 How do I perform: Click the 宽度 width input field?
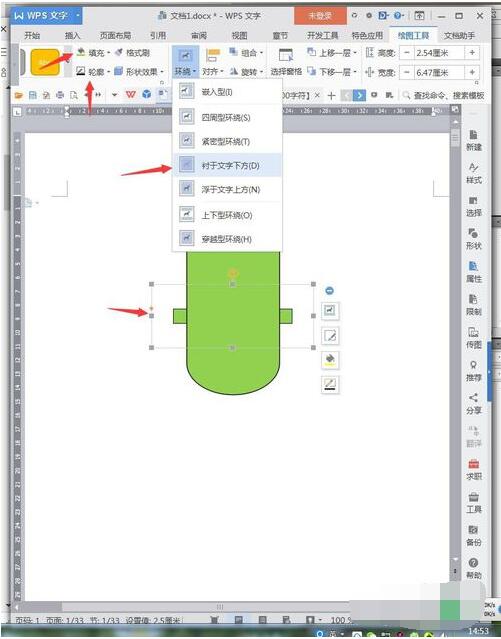439,73
